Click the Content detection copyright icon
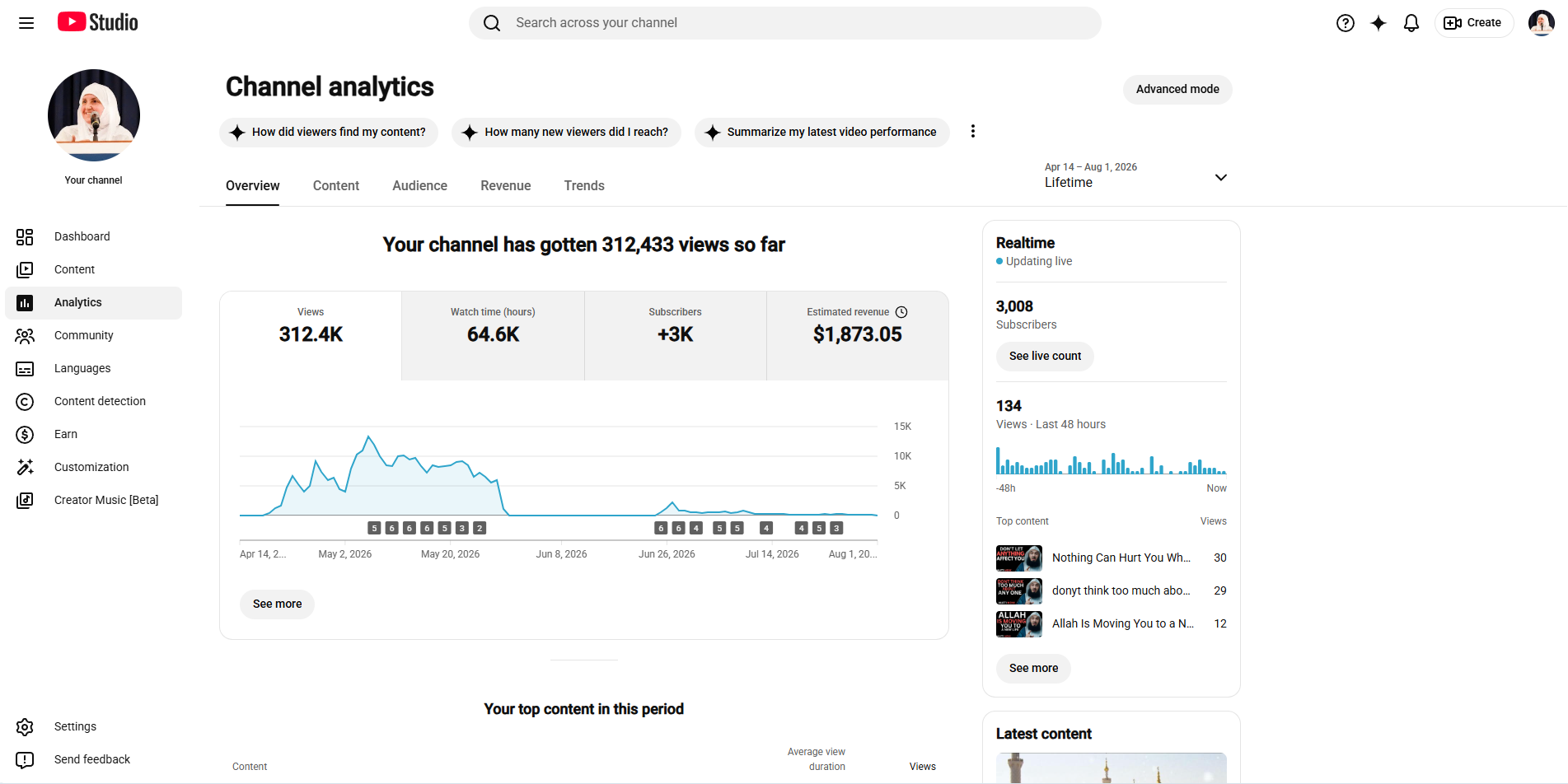Image resolution: width=1568 pixels, height=784 pixels. [25, 402]
